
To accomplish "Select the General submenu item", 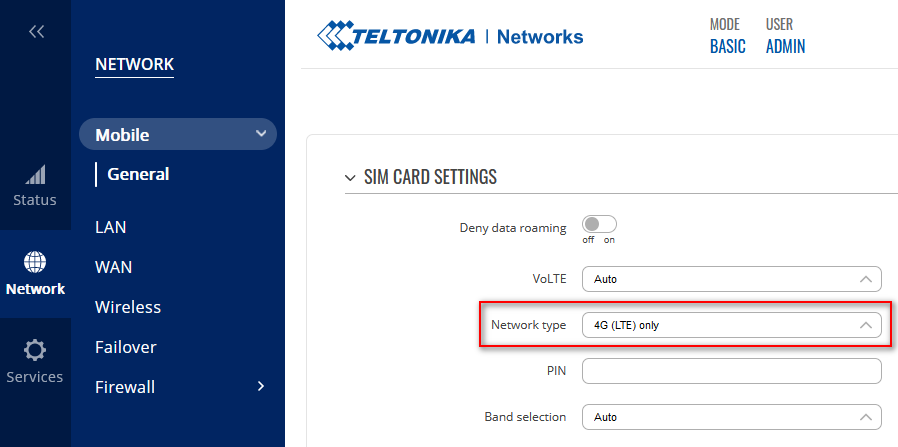I will click(138, 174).
